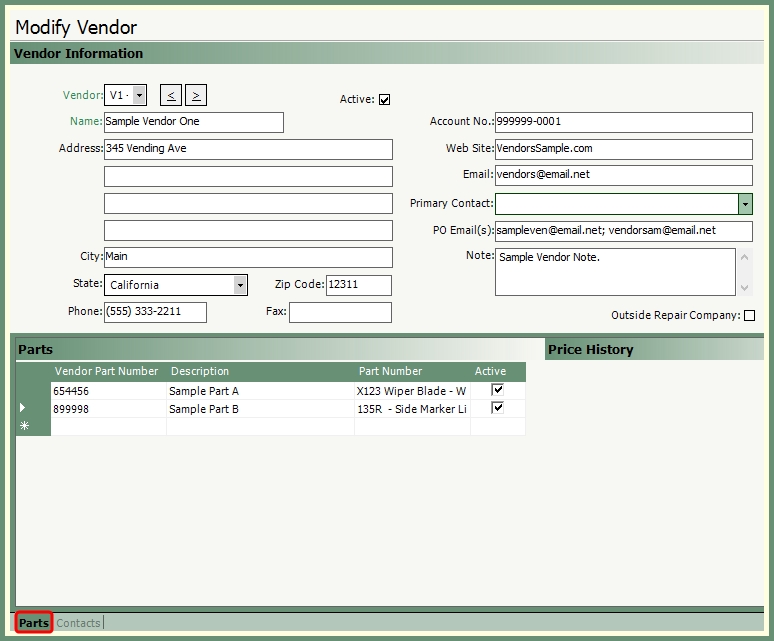Sort by Vendor Part Number column header

106,371
